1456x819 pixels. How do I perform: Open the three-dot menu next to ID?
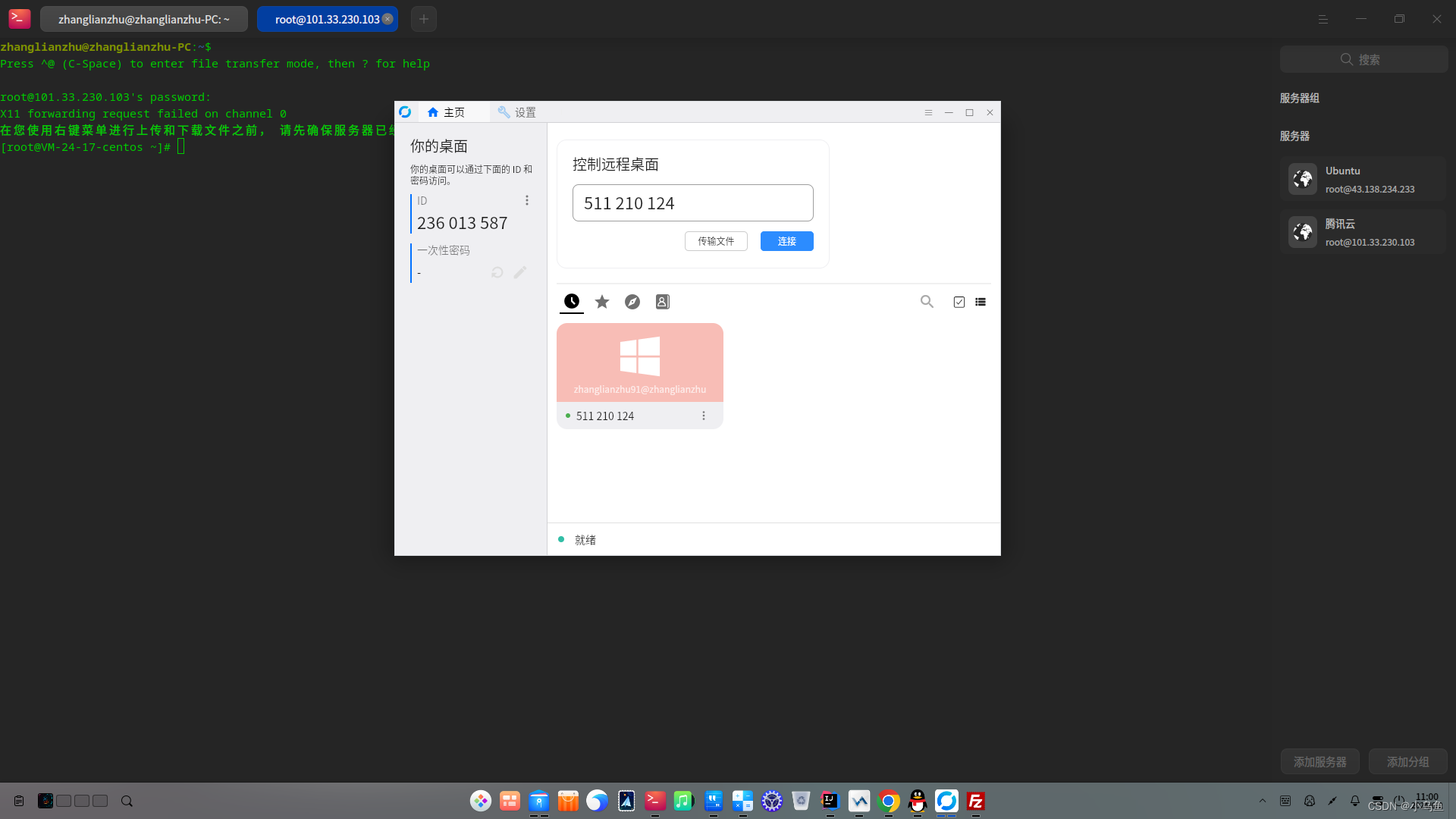527,200
